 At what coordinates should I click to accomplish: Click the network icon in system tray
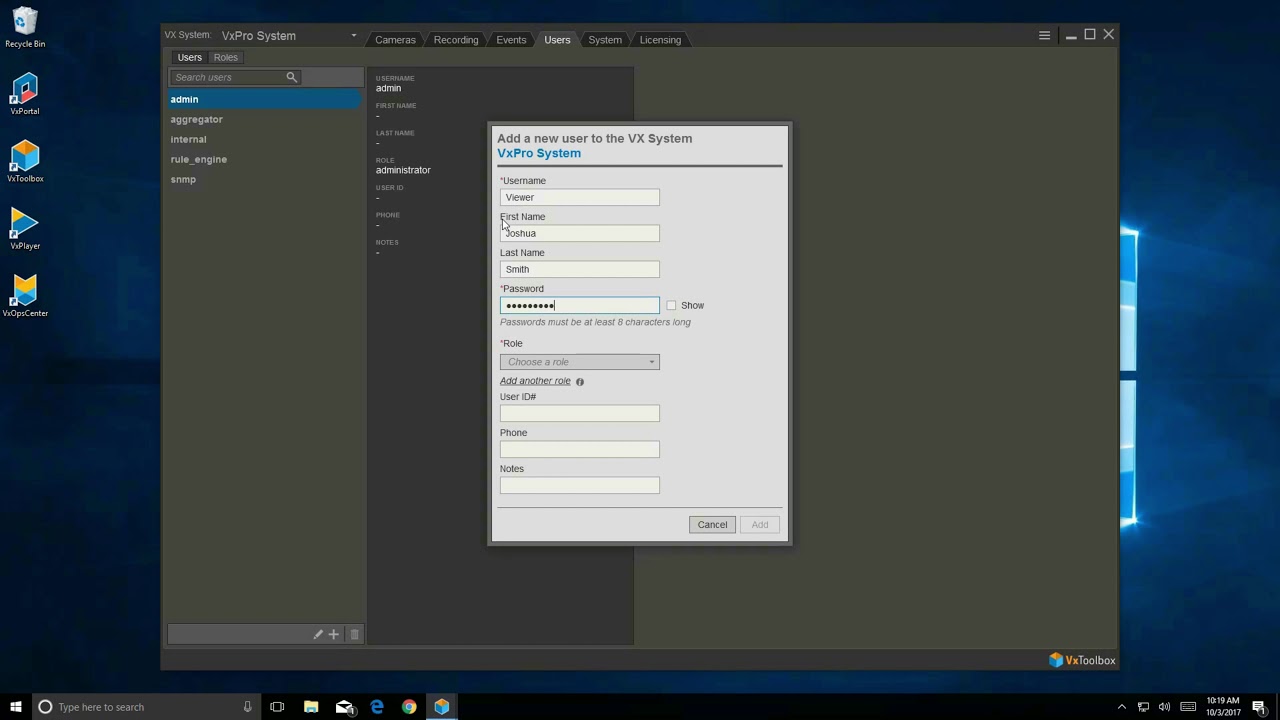1143,707
